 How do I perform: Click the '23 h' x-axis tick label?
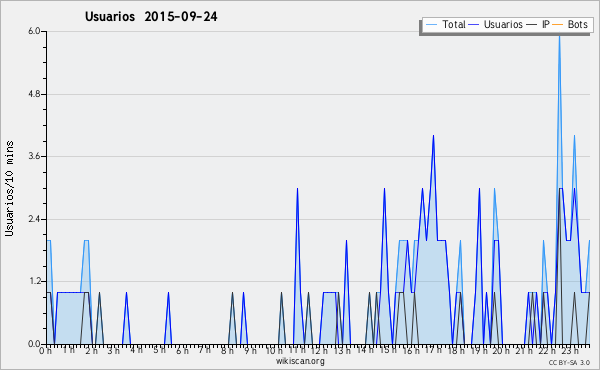(x=569, y=350)
